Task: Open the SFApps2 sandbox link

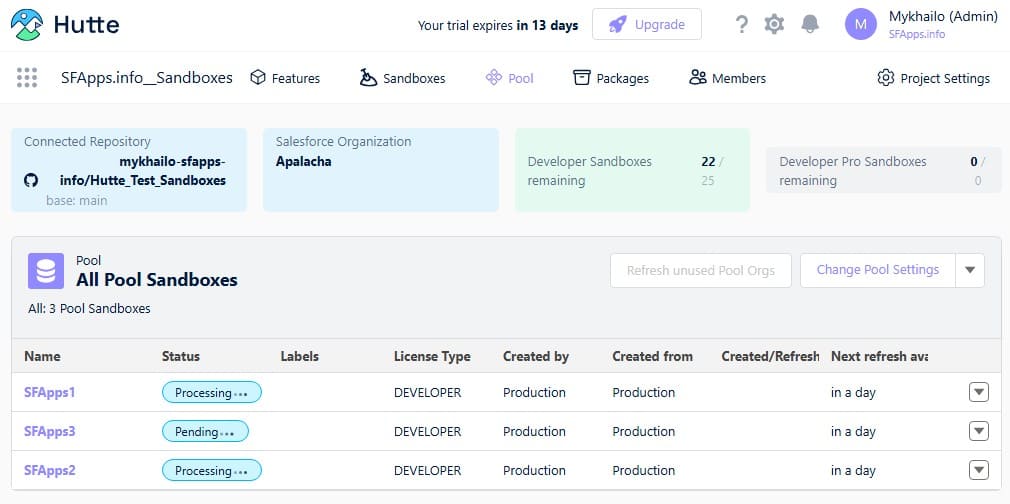Action: 50,470
